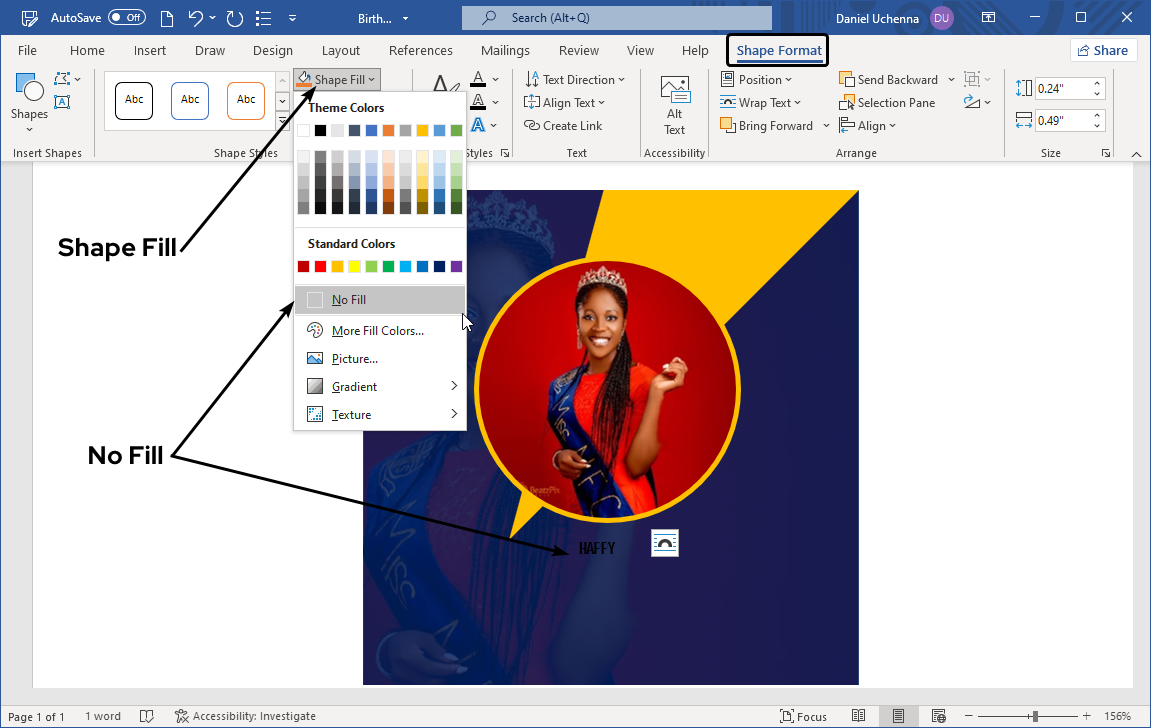Pick the yellow standard color swatch
Screen dimensions: 1151x728
tap(354, 266)
